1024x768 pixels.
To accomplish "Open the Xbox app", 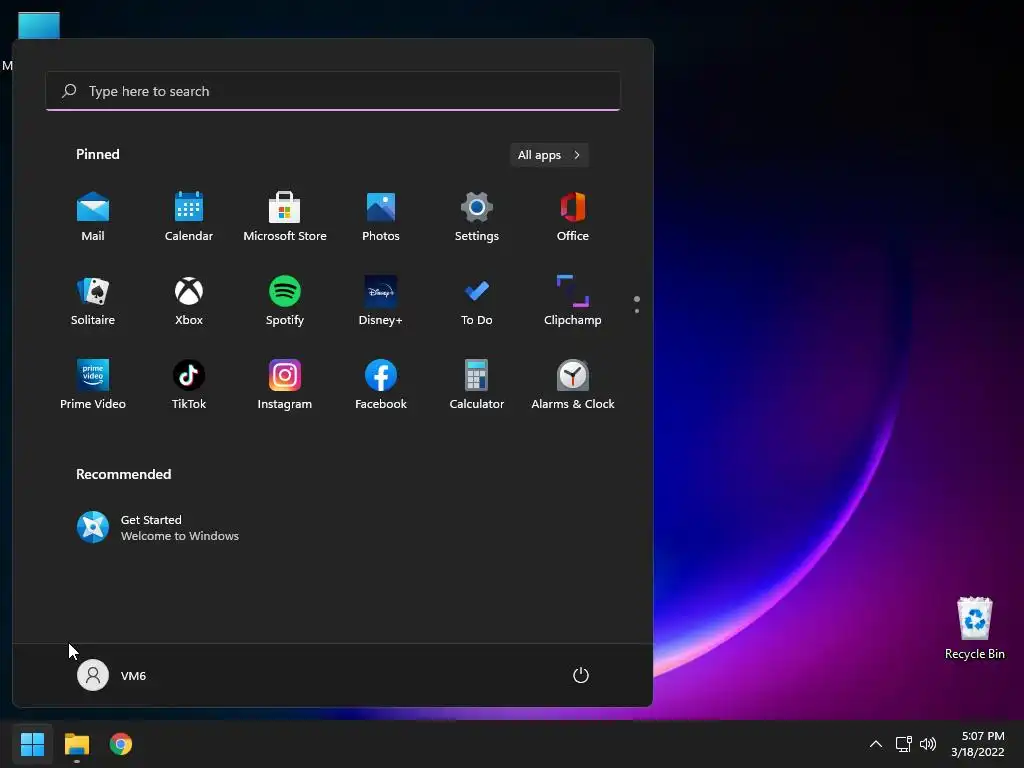I will click(x=189, y=301).
